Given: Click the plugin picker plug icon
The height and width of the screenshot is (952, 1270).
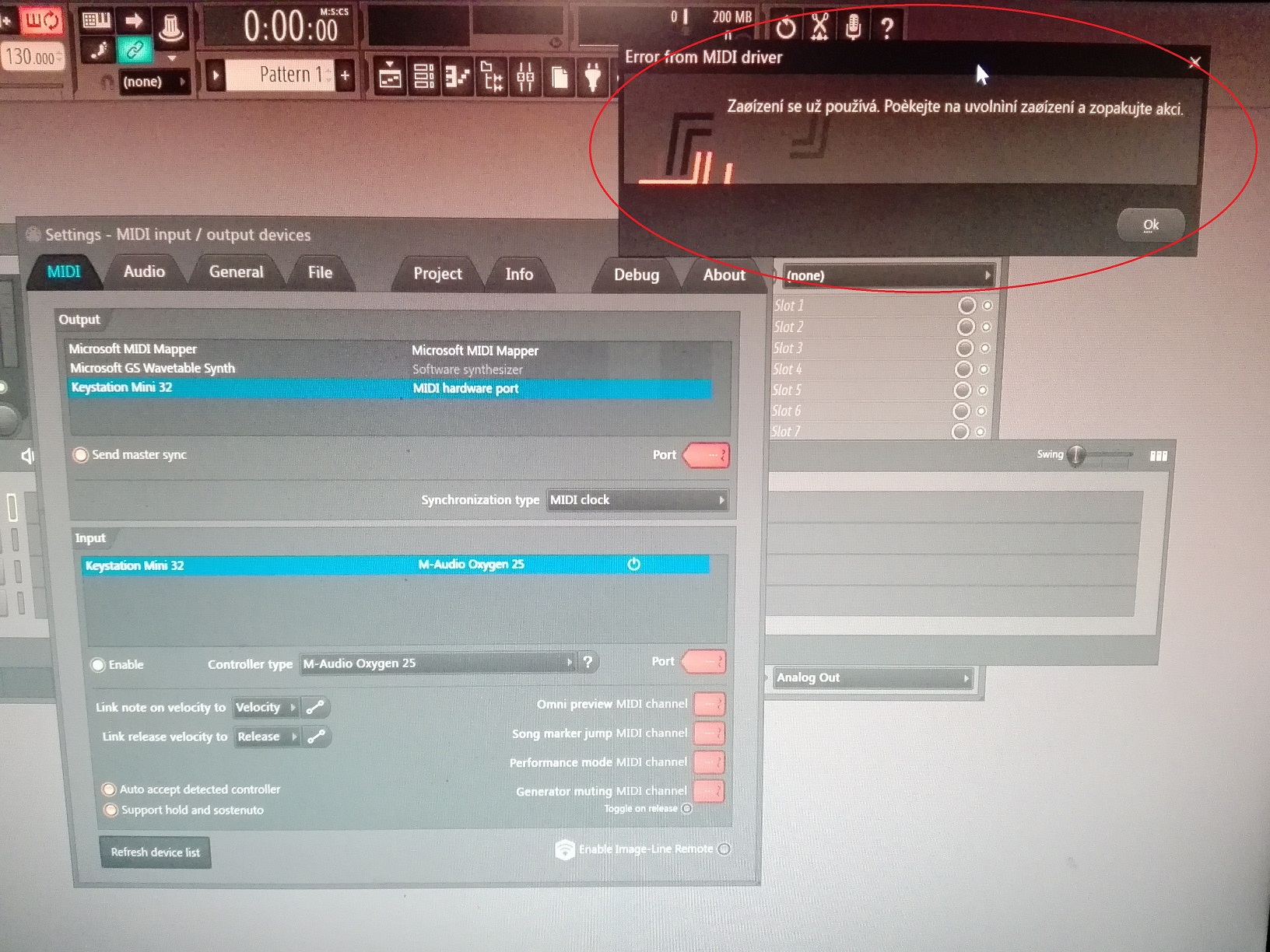Looking at the screenshot, I should [x=593, y=77].
